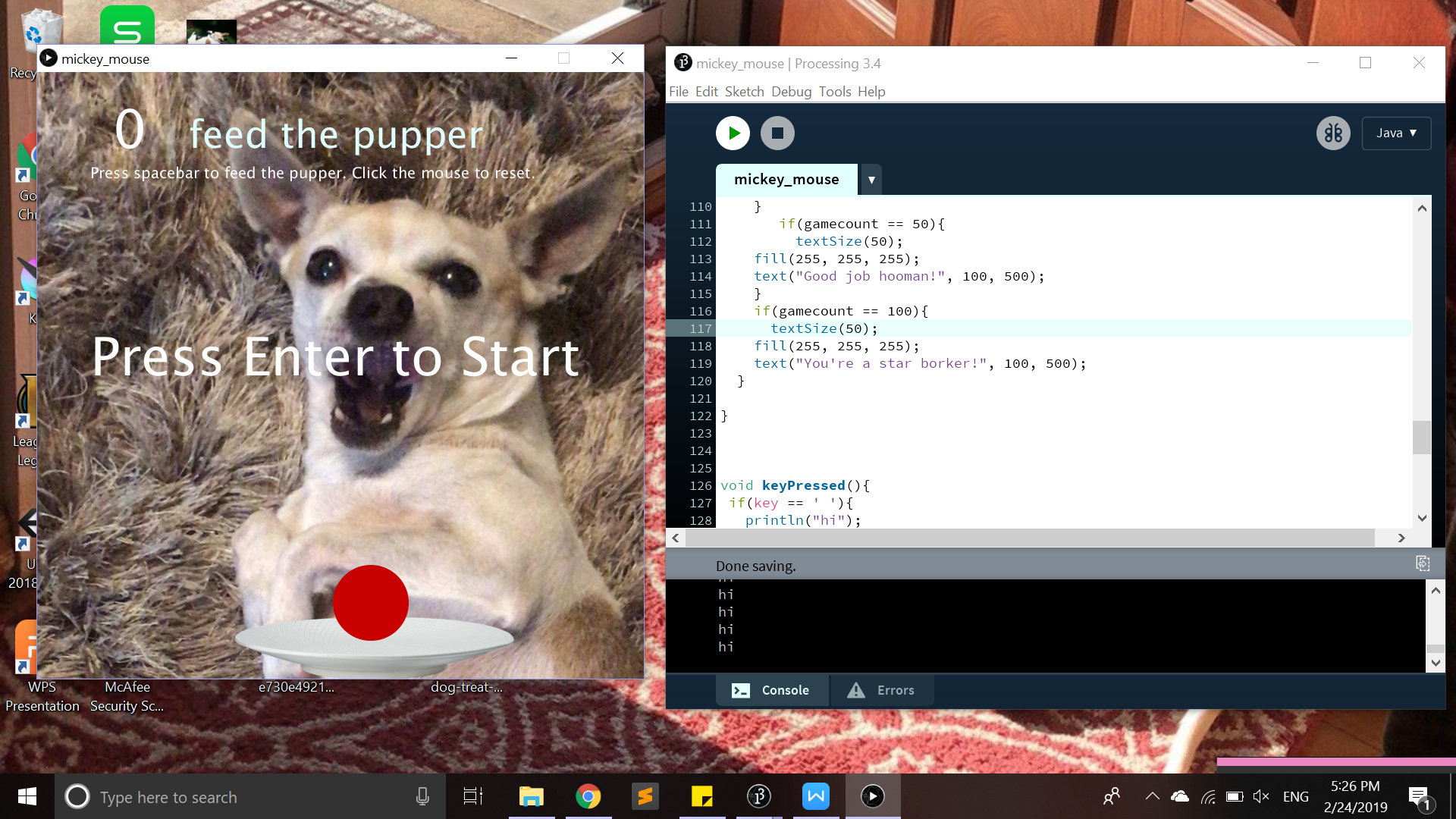This screenshot has width=1456, height=819.
Task: Open the Action Center notification button
Action: [1418, 796]
